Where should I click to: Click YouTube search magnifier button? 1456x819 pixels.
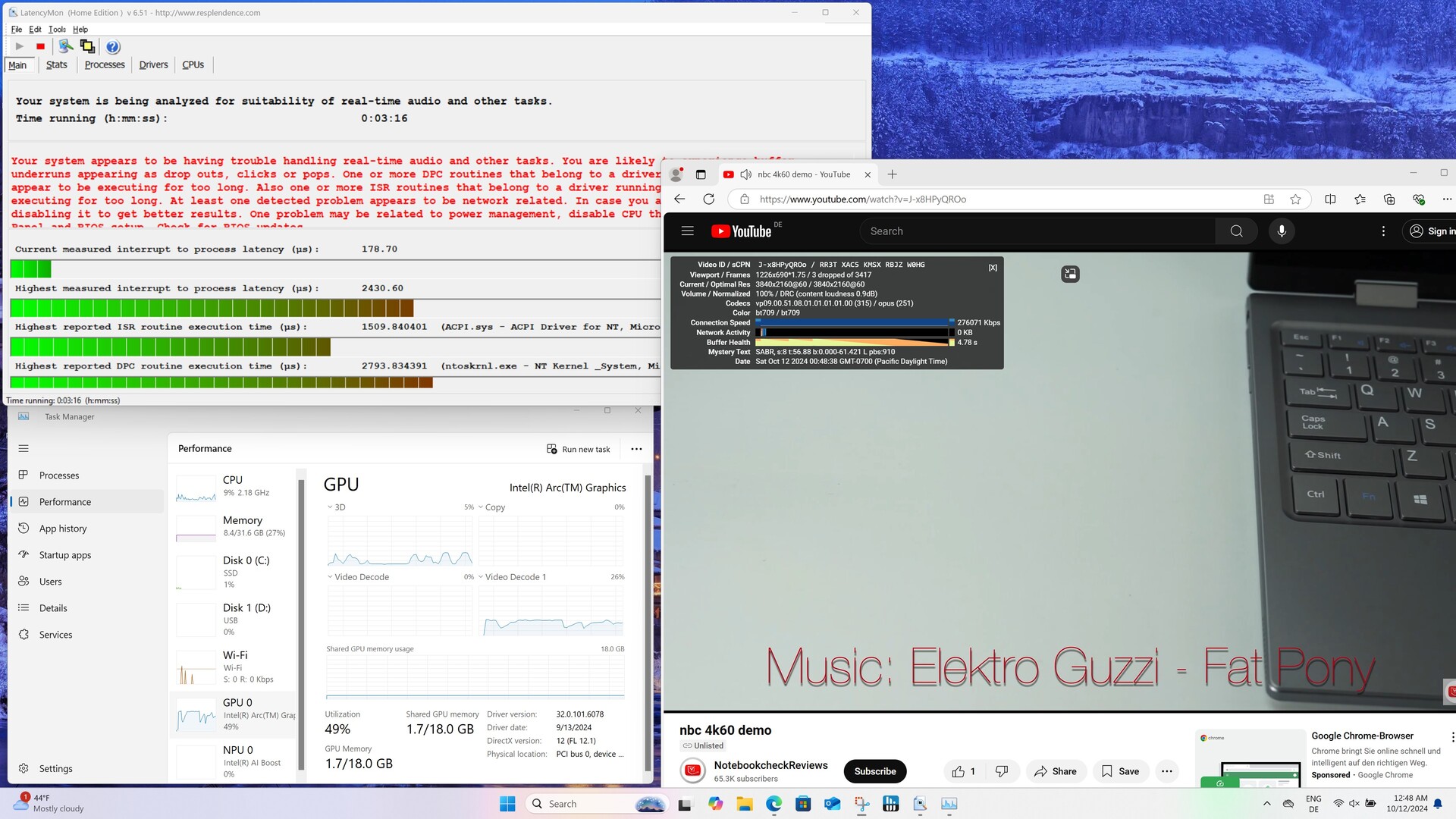click(x=1236, y=231)
